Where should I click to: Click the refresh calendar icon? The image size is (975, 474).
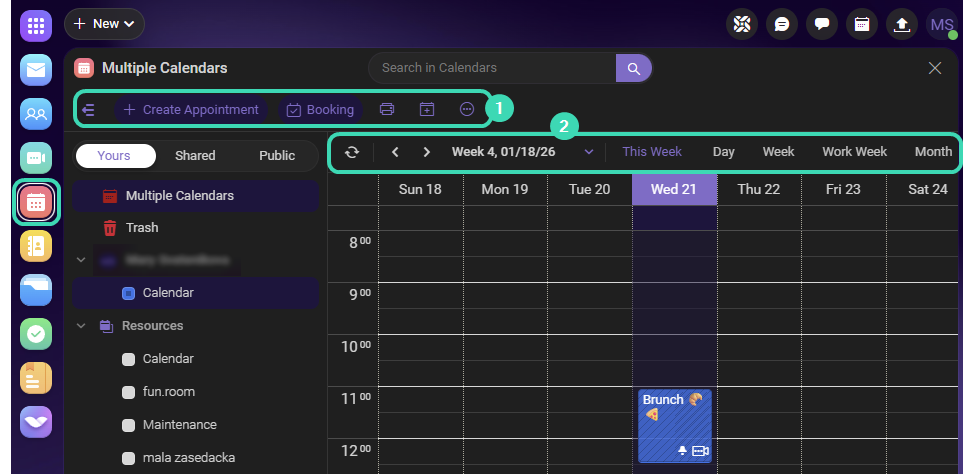pyautogui.click(x=351, y=152)
